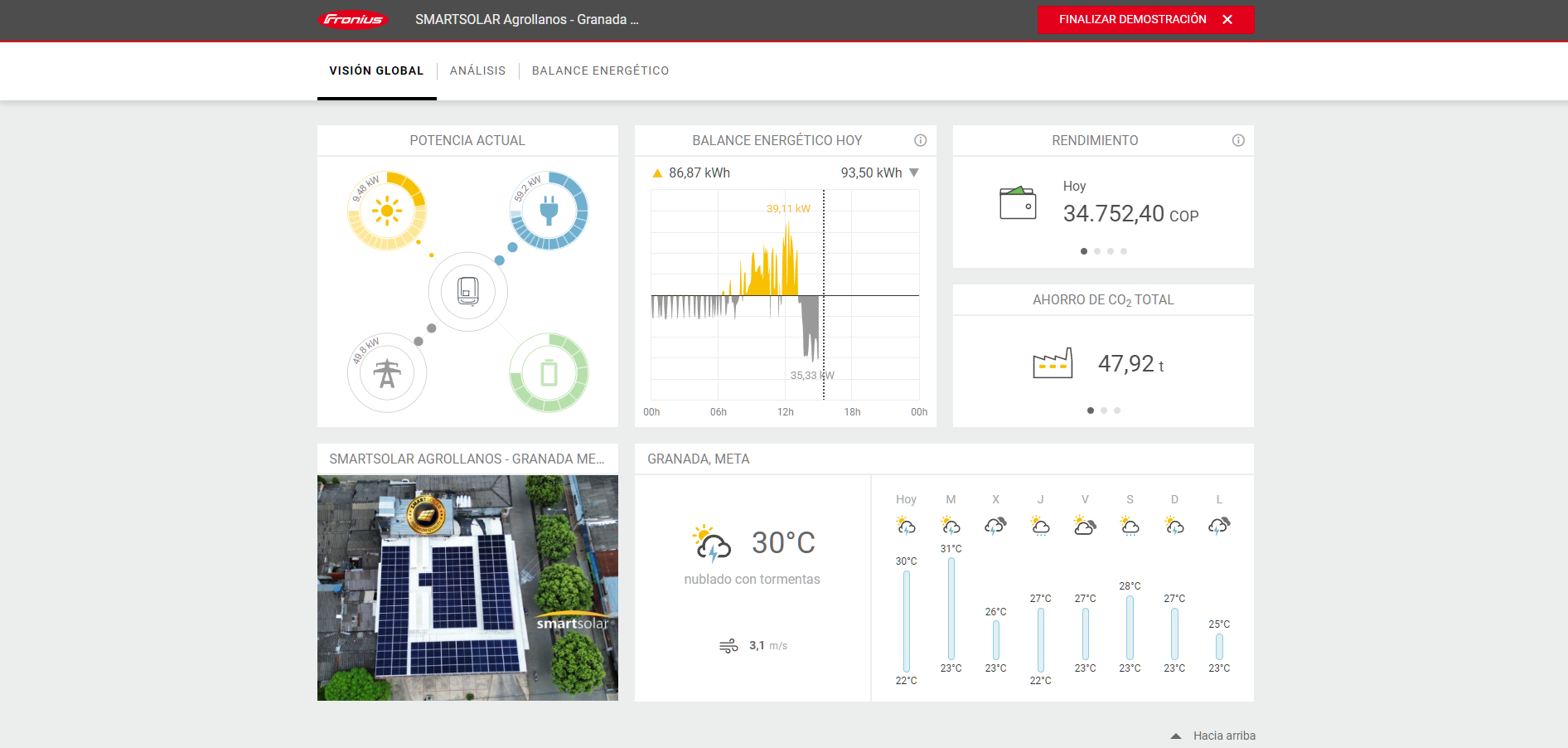This screenshot has height=748, width=1568.
Task: Click the 93,50 kWh down arrow
Action: [x=914, y=172]
